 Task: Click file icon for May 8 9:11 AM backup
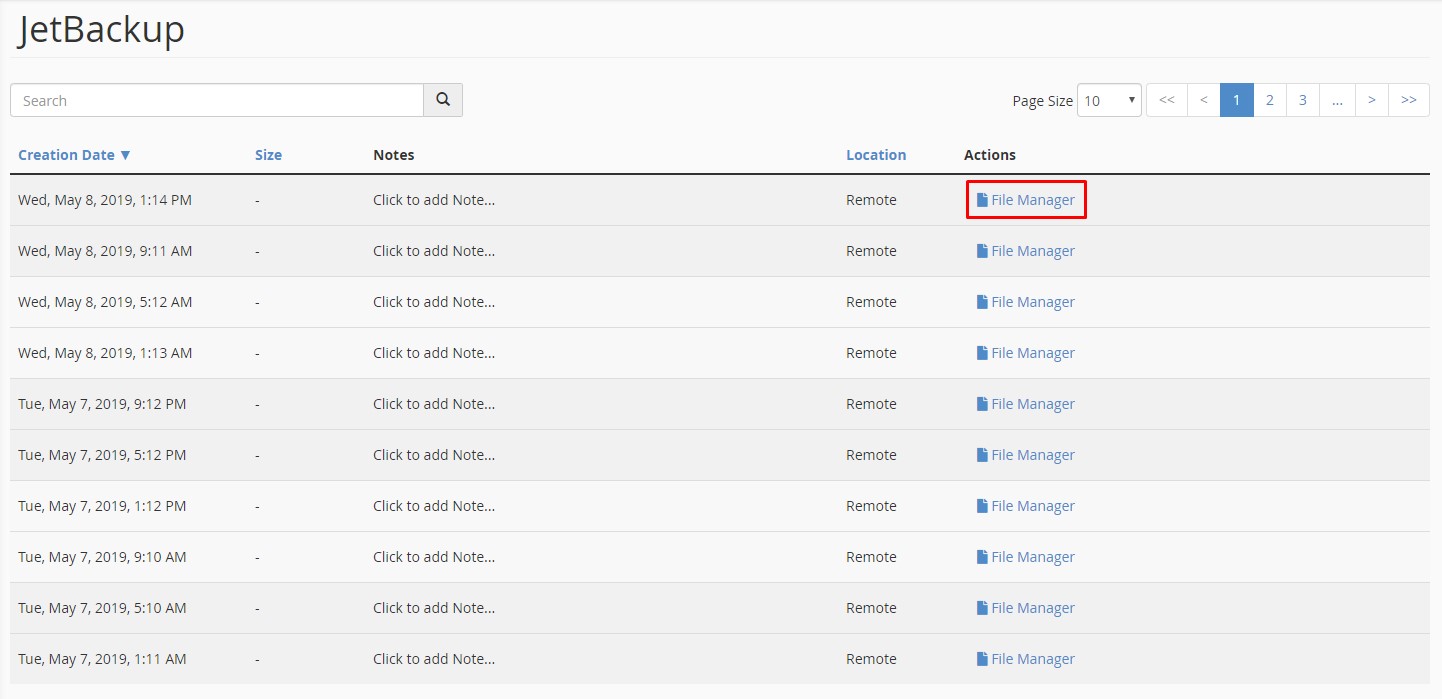pyautogui.click(x=982, y=251)
